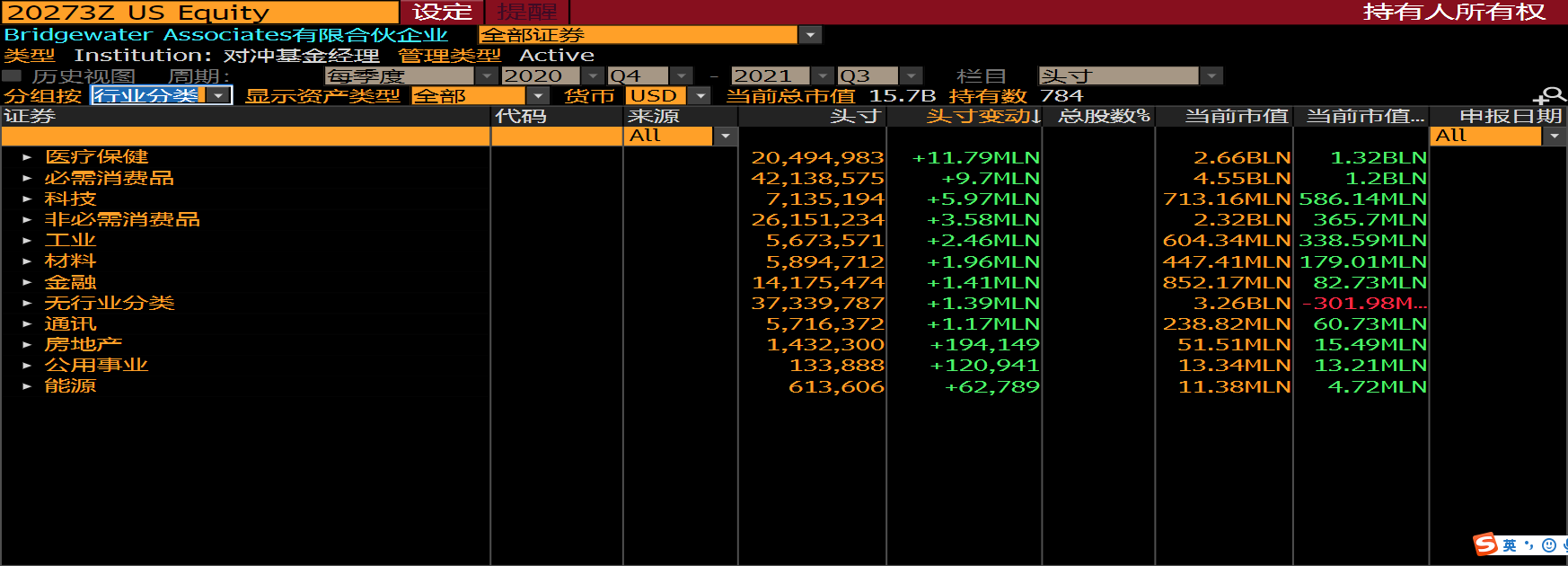Expand the 非必需消费品 sector row

pos(27,219)
